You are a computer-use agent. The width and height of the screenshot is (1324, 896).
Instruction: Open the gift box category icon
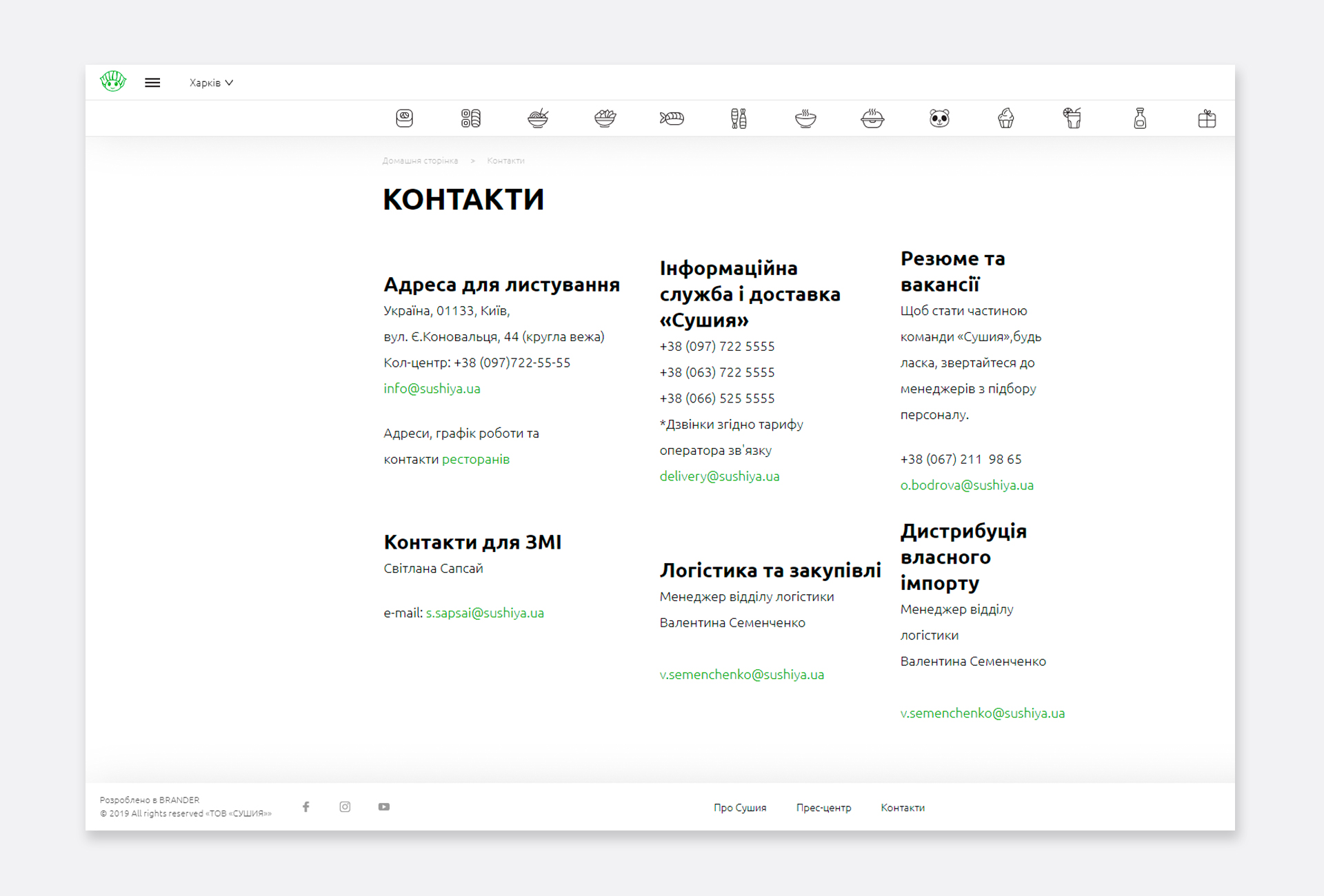coord(1207,119)
